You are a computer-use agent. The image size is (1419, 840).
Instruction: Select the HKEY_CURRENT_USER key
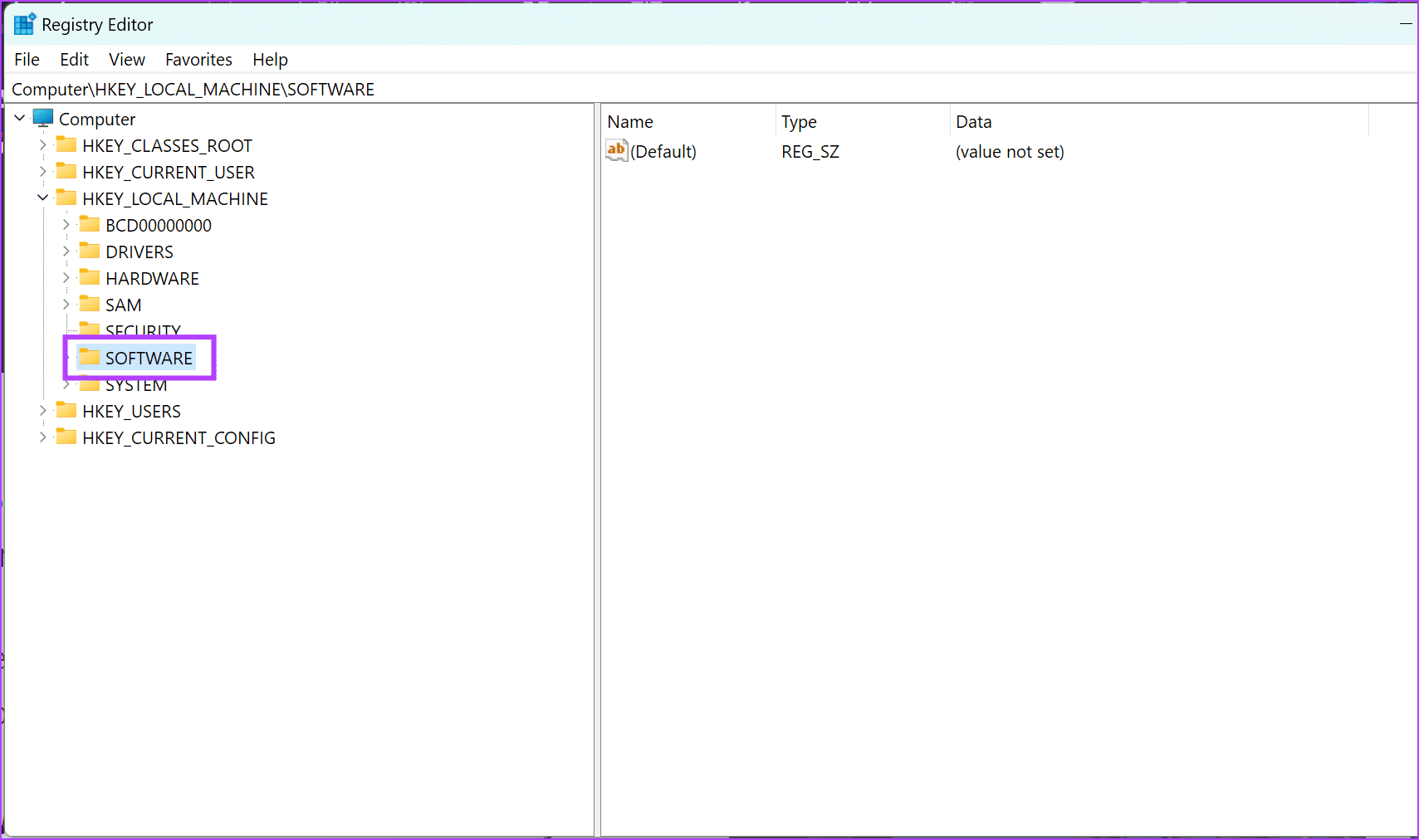tap(169, 173)
